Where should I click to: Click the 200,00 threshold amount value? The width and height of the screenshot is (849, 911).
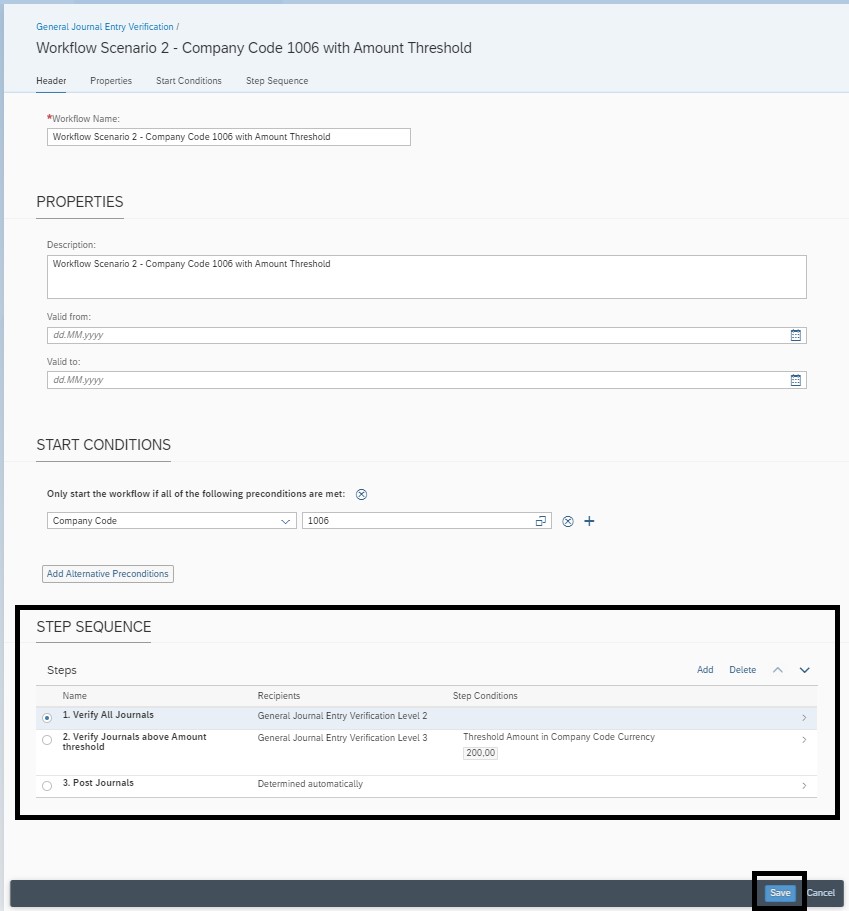coord(481,753)
